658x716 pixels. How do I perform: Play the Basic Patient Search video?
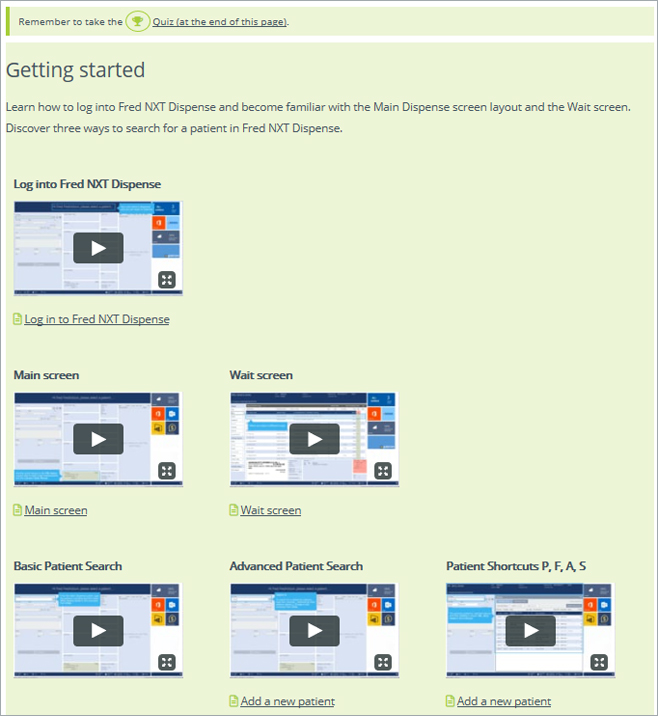point(98,631)
